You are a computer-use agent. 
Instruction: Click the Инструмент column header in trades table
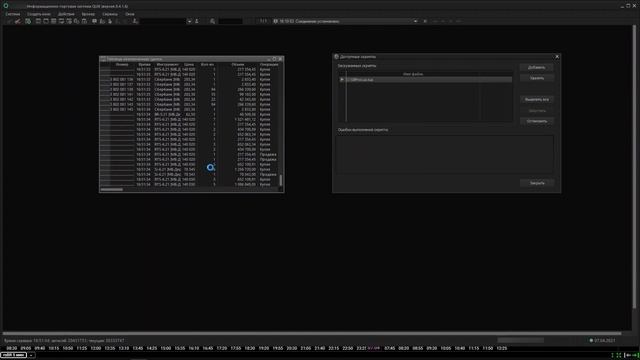(x=167, y=64)
